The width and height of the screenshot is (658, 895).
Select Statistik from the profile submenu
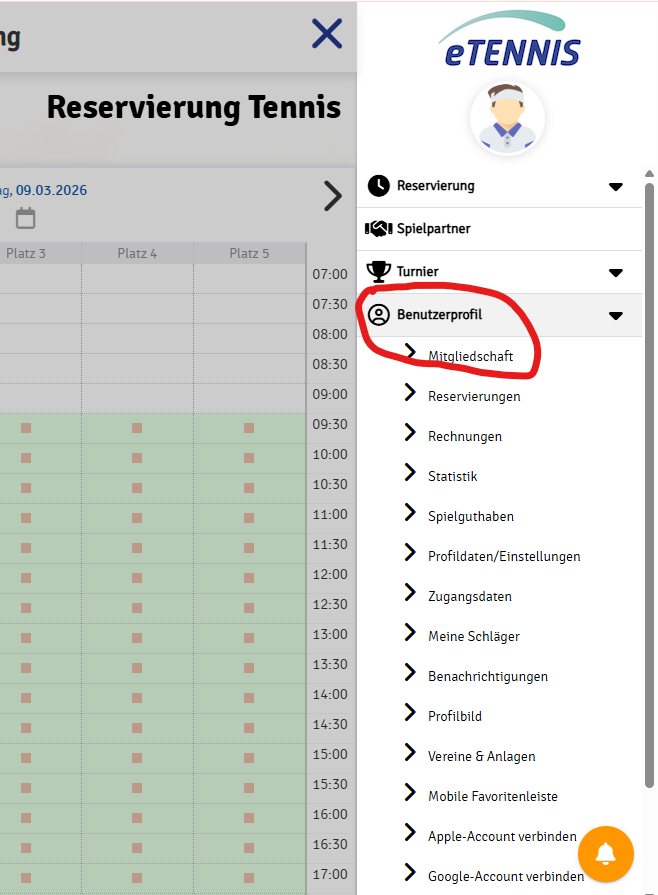click(x=453, y=476)
